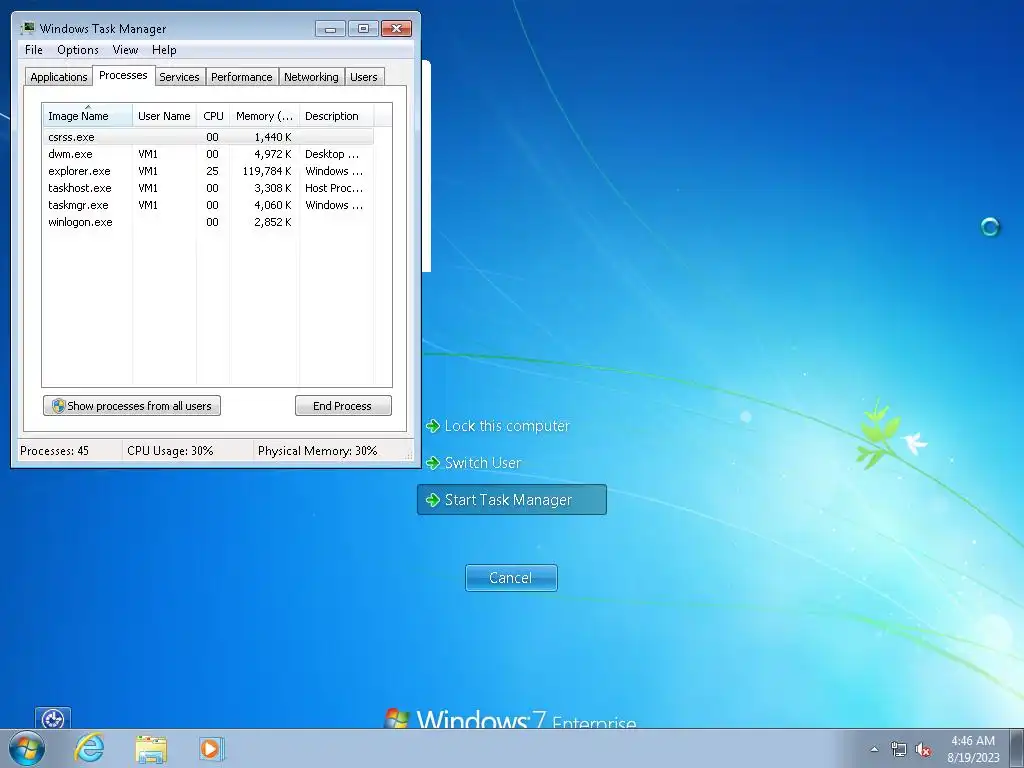
Task: Switch to the Networking tab
Action: point(311,77)
